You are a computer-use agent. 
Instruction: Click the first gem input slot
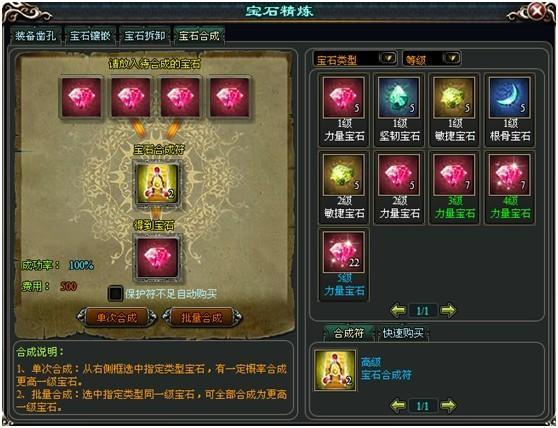81,97
